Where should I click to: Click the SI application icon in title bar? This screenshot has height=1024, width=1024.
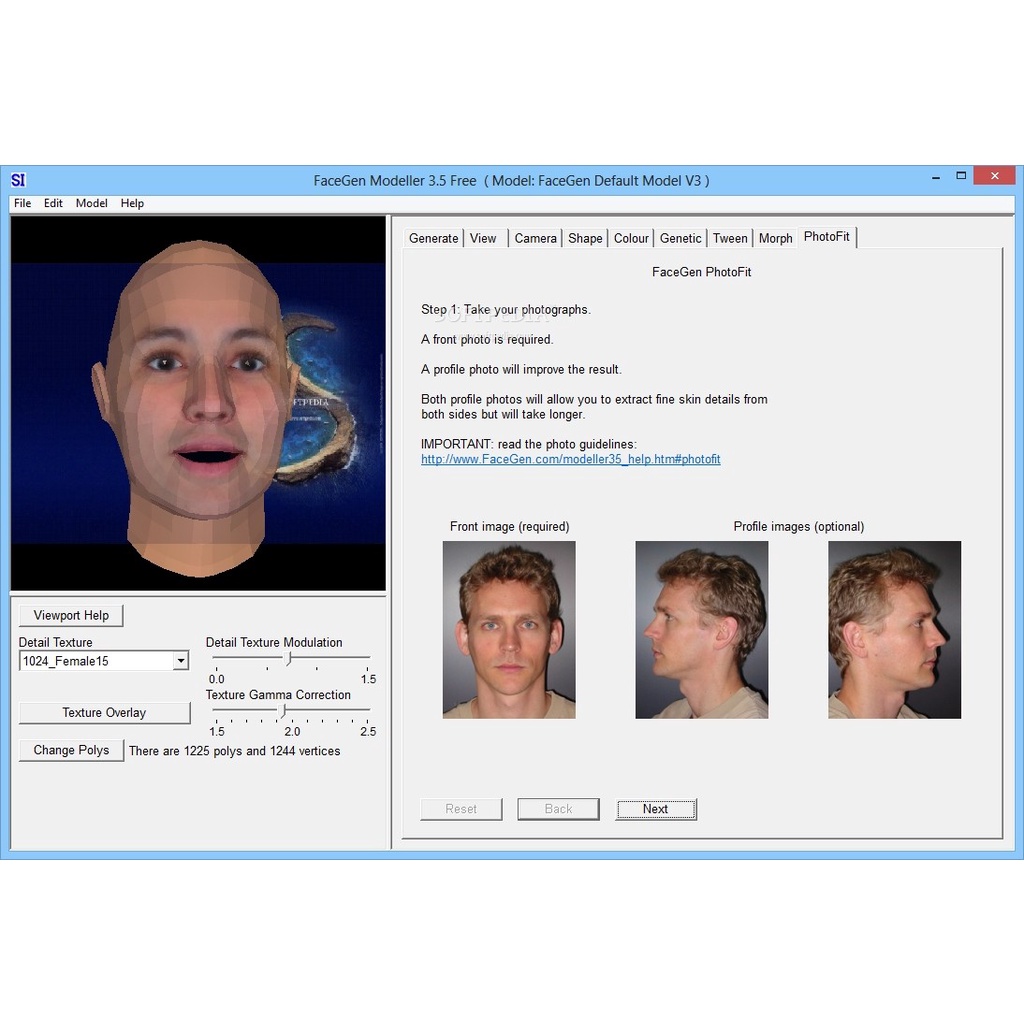tap(18, 180)
